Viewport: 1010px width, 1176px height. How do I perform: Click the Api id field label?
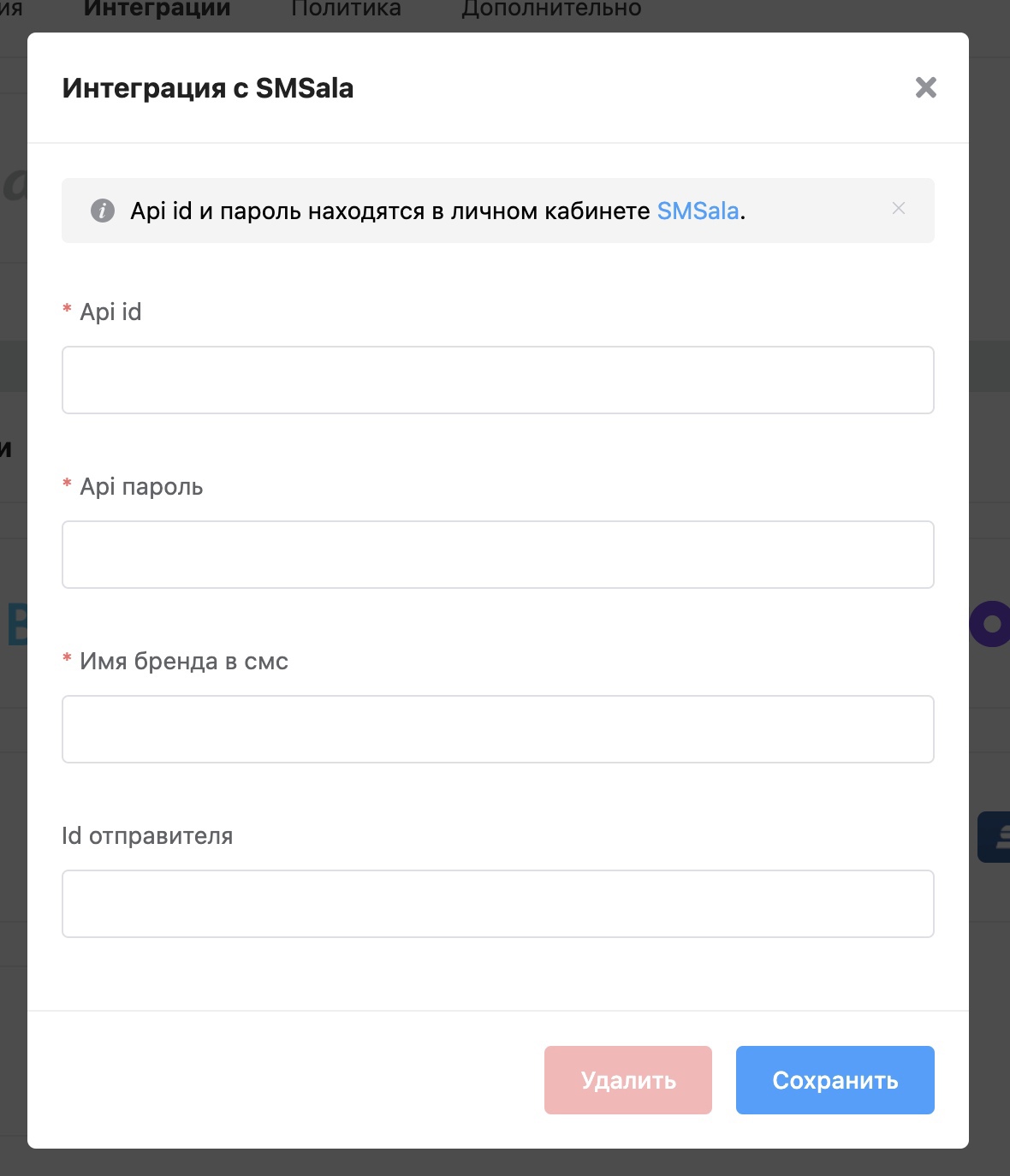110,312
